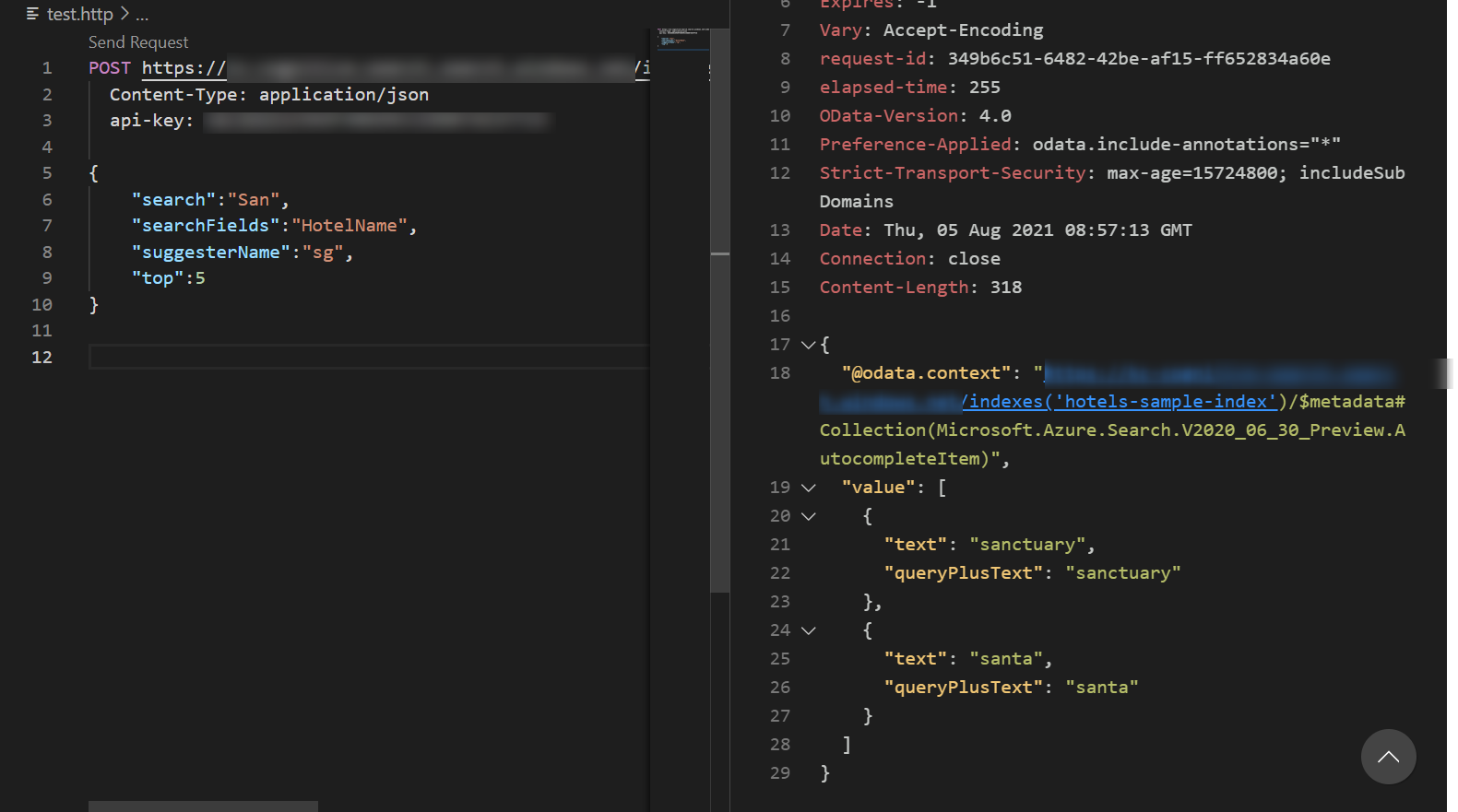
Task: Click the "top" key on line 9
Action: [x=157, y=278]
